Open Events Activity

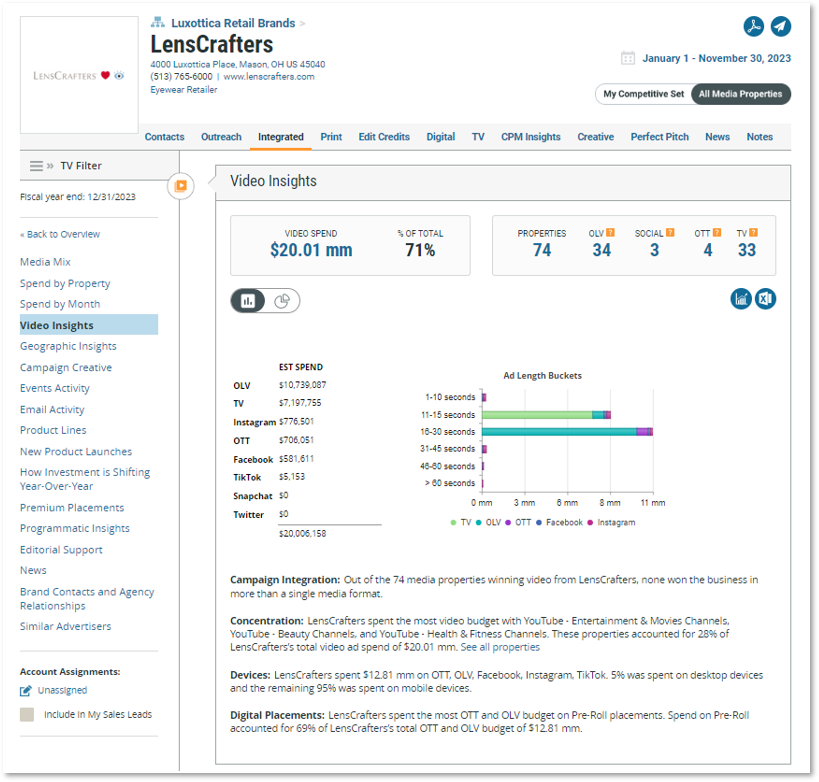[x=55, y=388]
